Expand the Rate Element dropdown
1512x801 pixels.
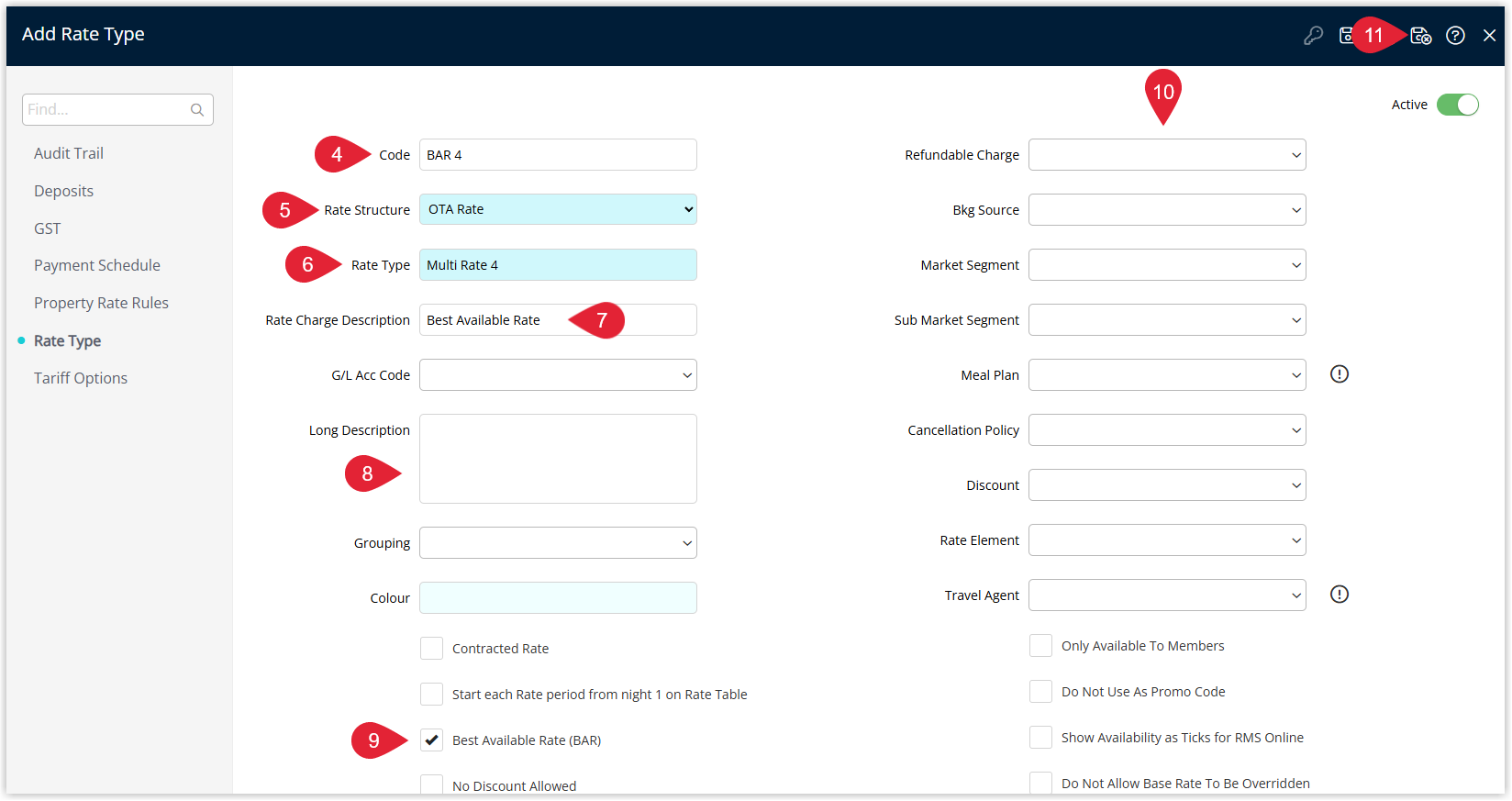pyautogui.click(x=1167, y=540)
